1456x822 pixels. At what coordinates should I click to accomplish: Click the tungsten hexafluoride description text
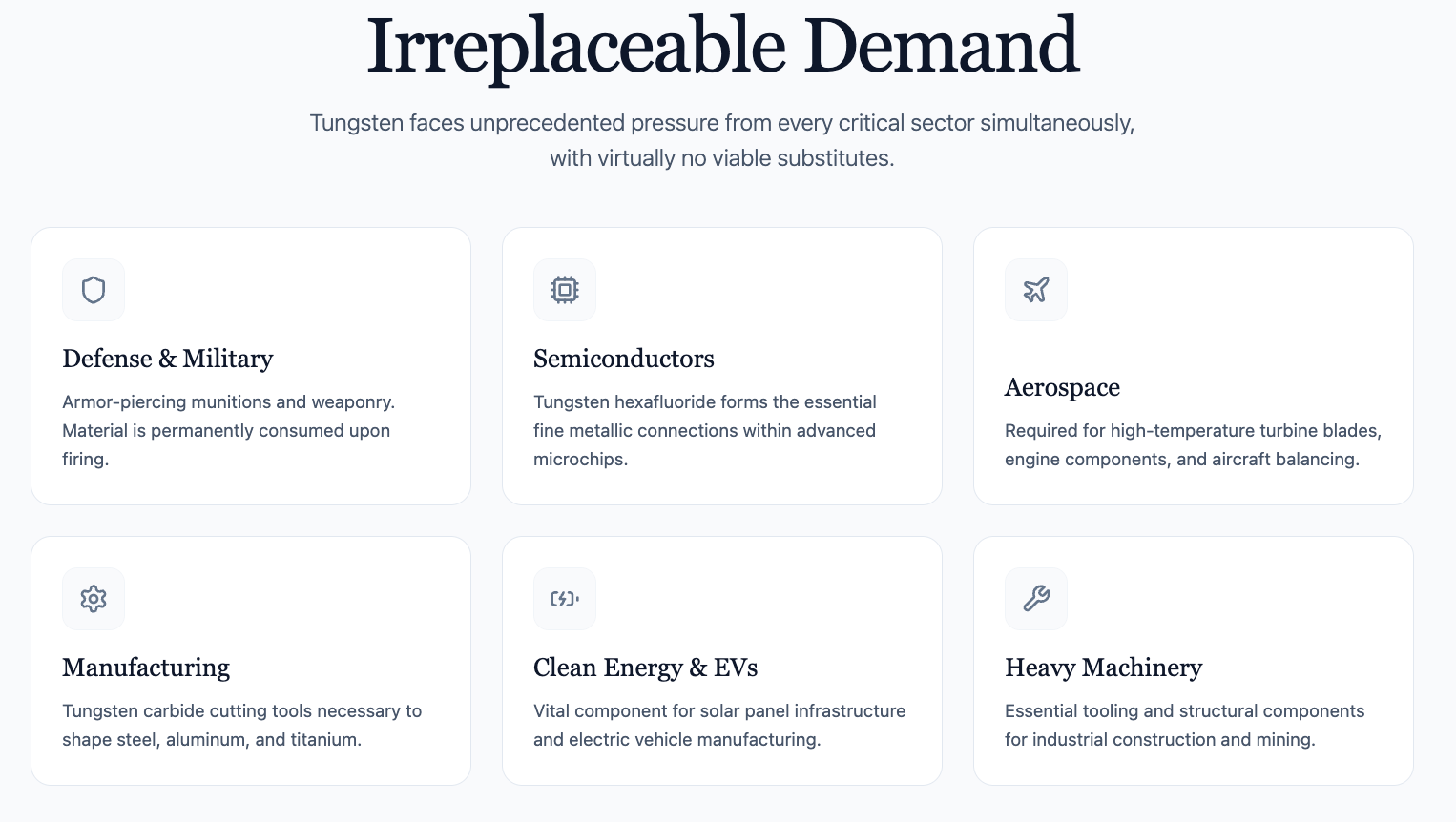pyautogui.click(x=705, y=430)
